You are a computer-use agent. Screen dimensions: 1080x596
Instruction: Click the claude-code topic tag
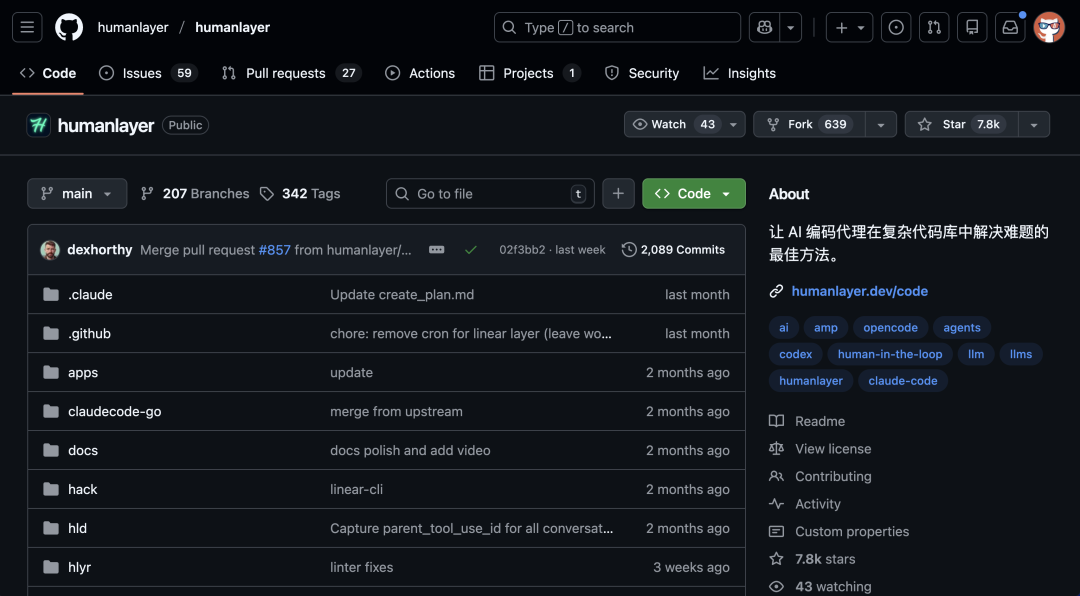[x=902, y=380]
